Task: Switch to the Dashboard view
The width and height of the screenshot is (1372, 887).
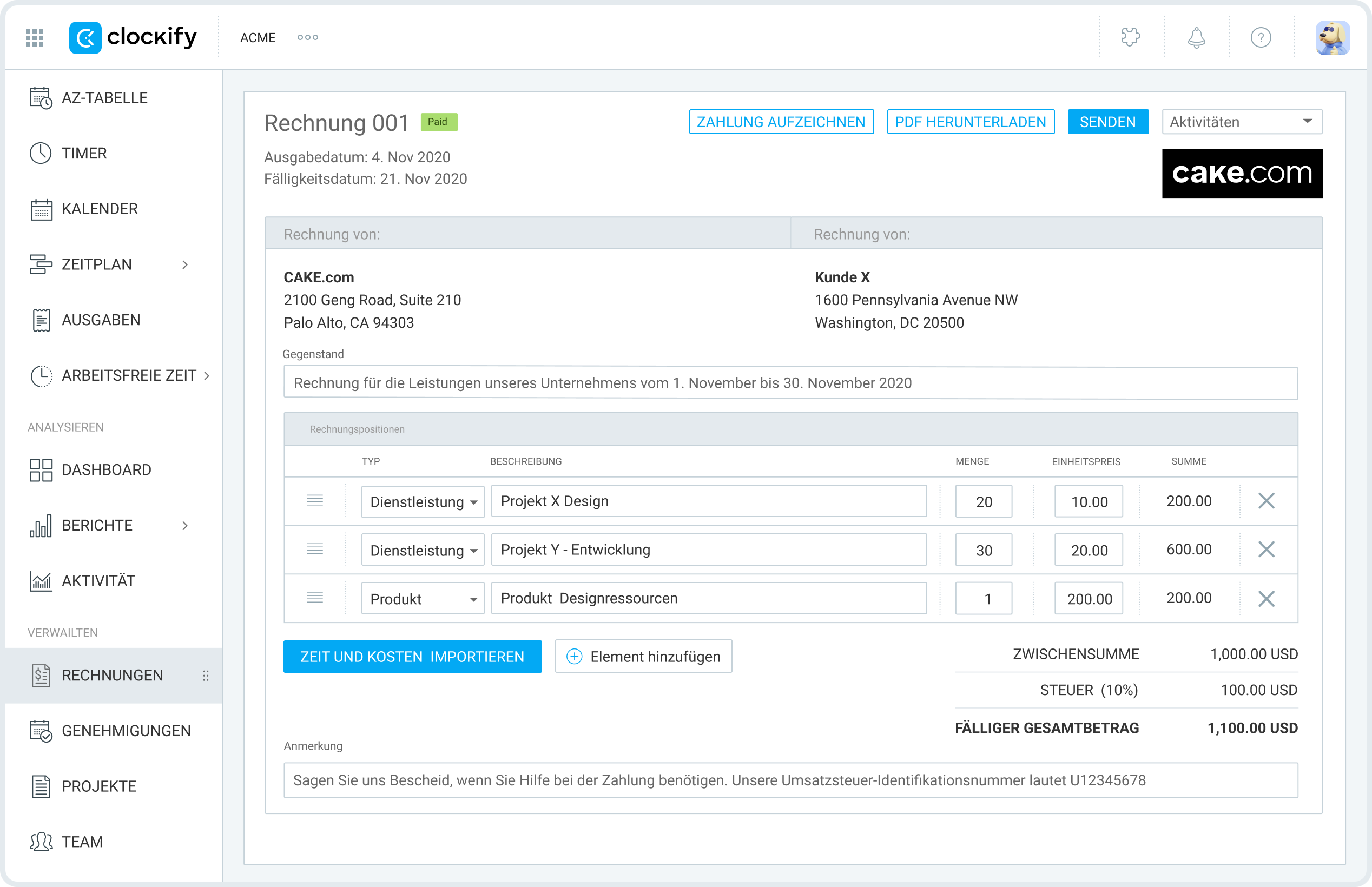Action: click(107, 469)
